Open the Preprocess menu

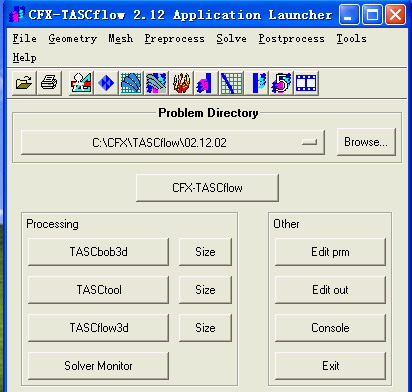click(175, 39)
